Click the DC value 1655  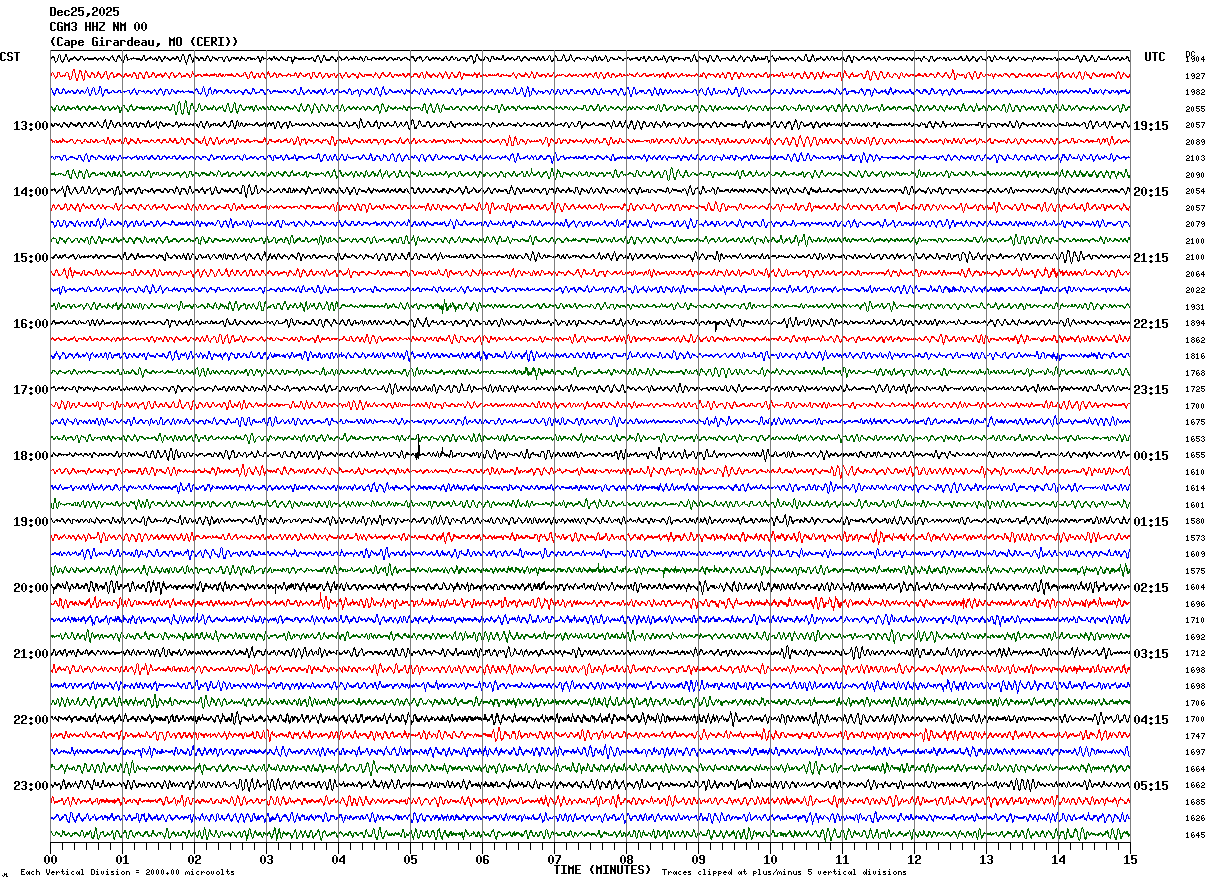click(1195, 455)
